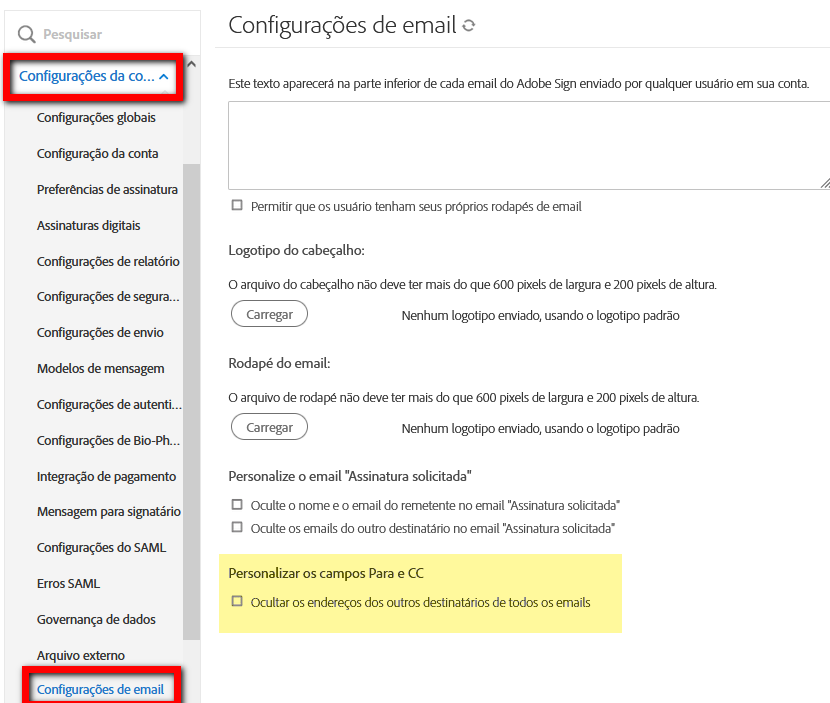
Task: Open Arquivo externo settings
Action: click(x=83, y=655)
